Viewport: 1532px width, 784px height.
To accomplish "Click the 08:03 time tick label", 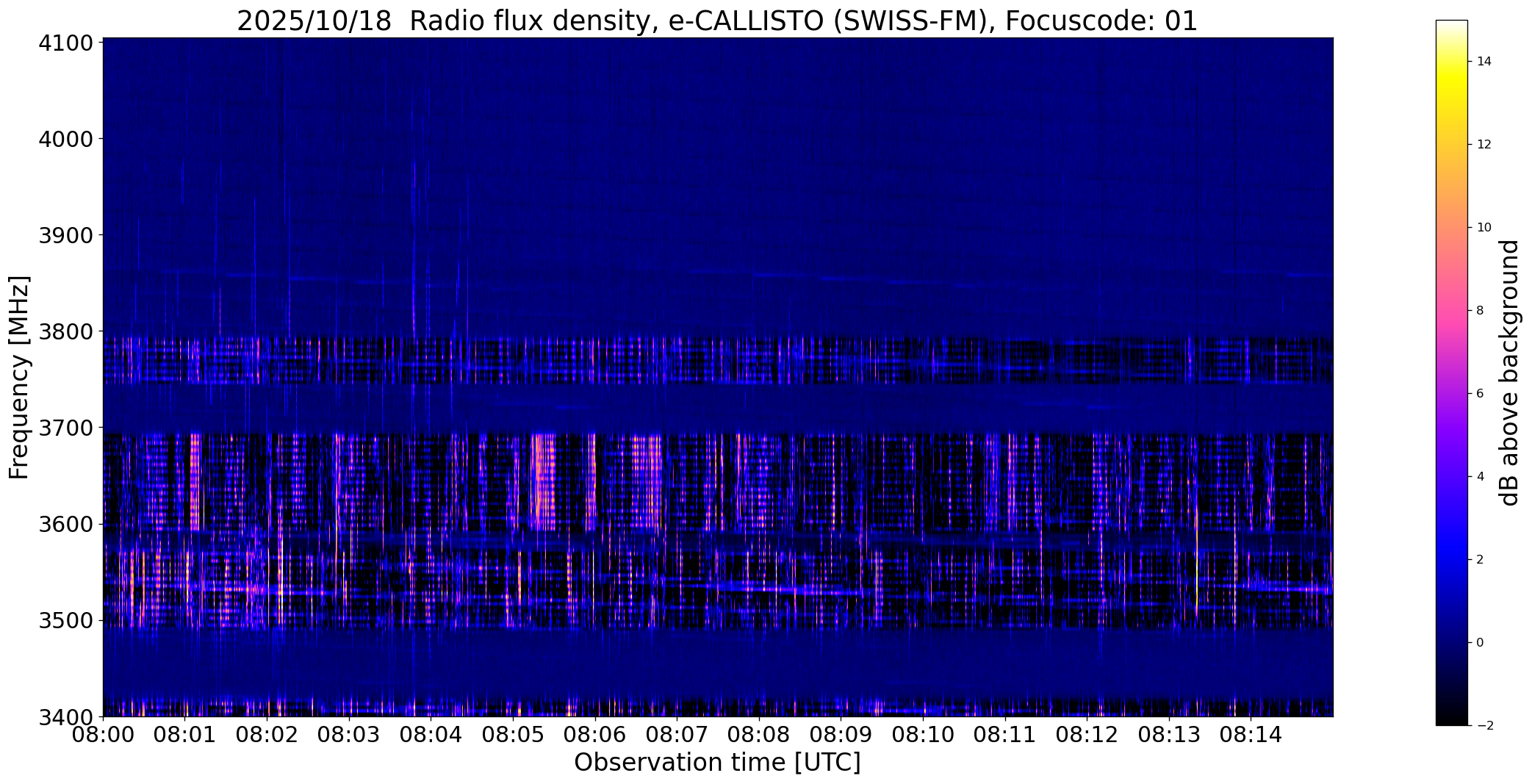I will coord(349,734).
